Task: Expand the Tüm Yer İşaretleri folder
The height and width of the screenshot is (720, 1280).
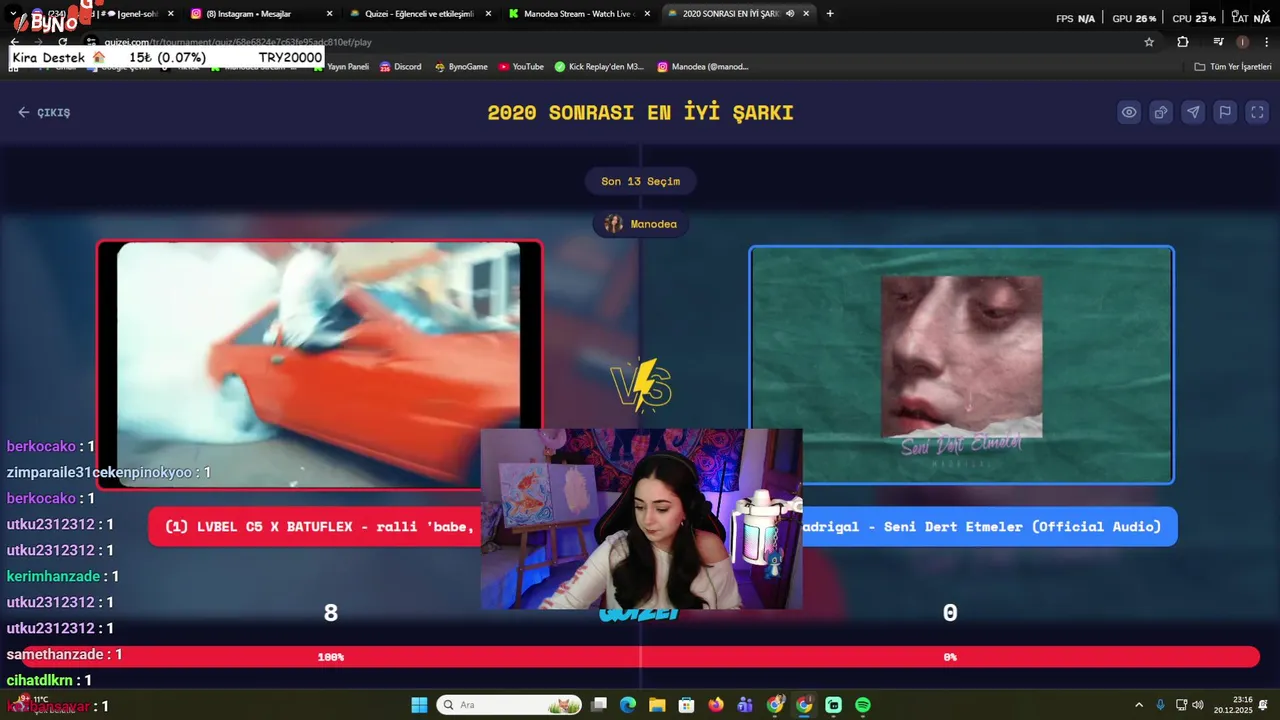Action: tap(1233, 67)
